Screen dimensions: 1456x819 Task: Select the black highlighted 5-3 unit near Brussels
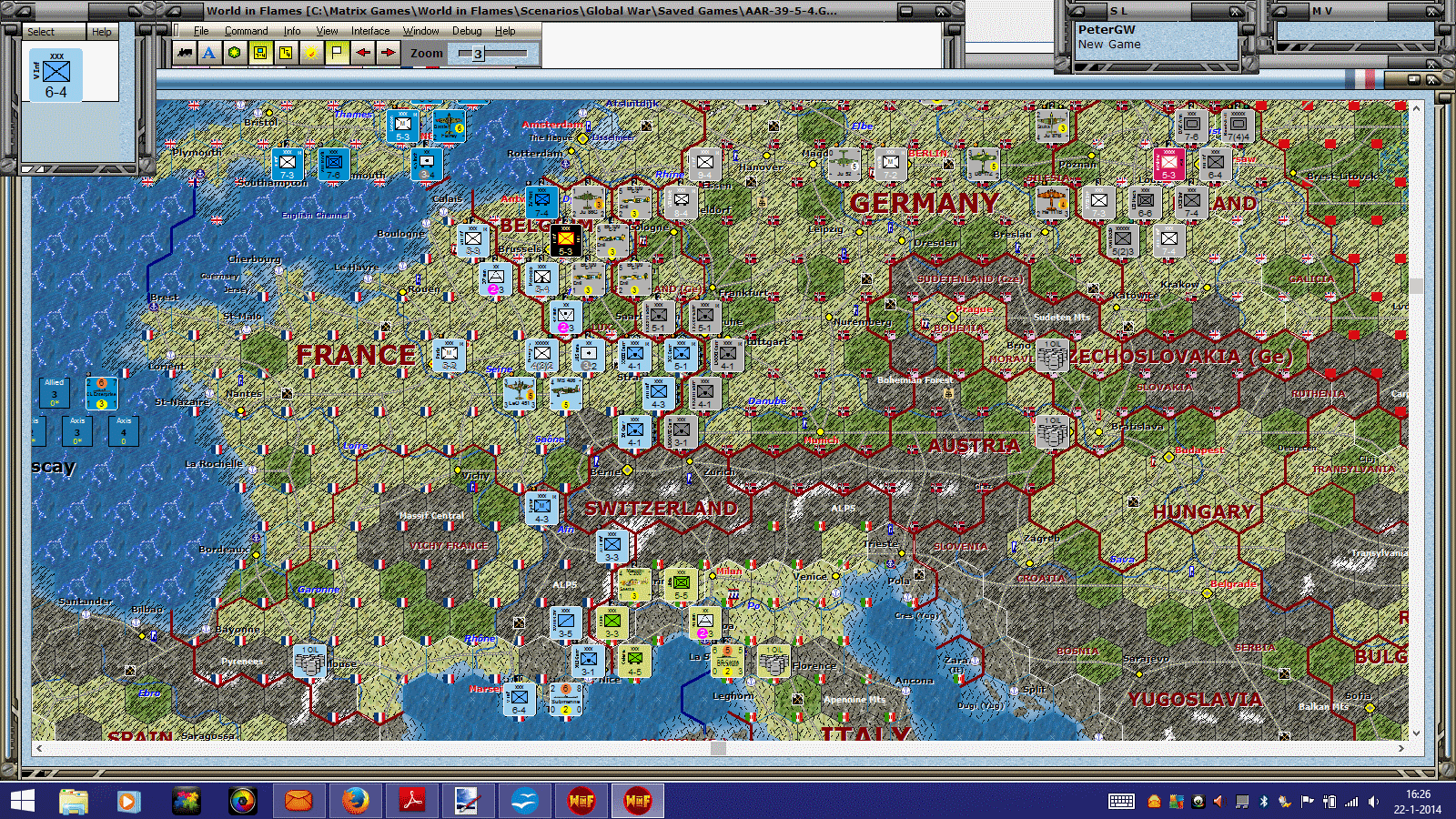pos(566,240)
